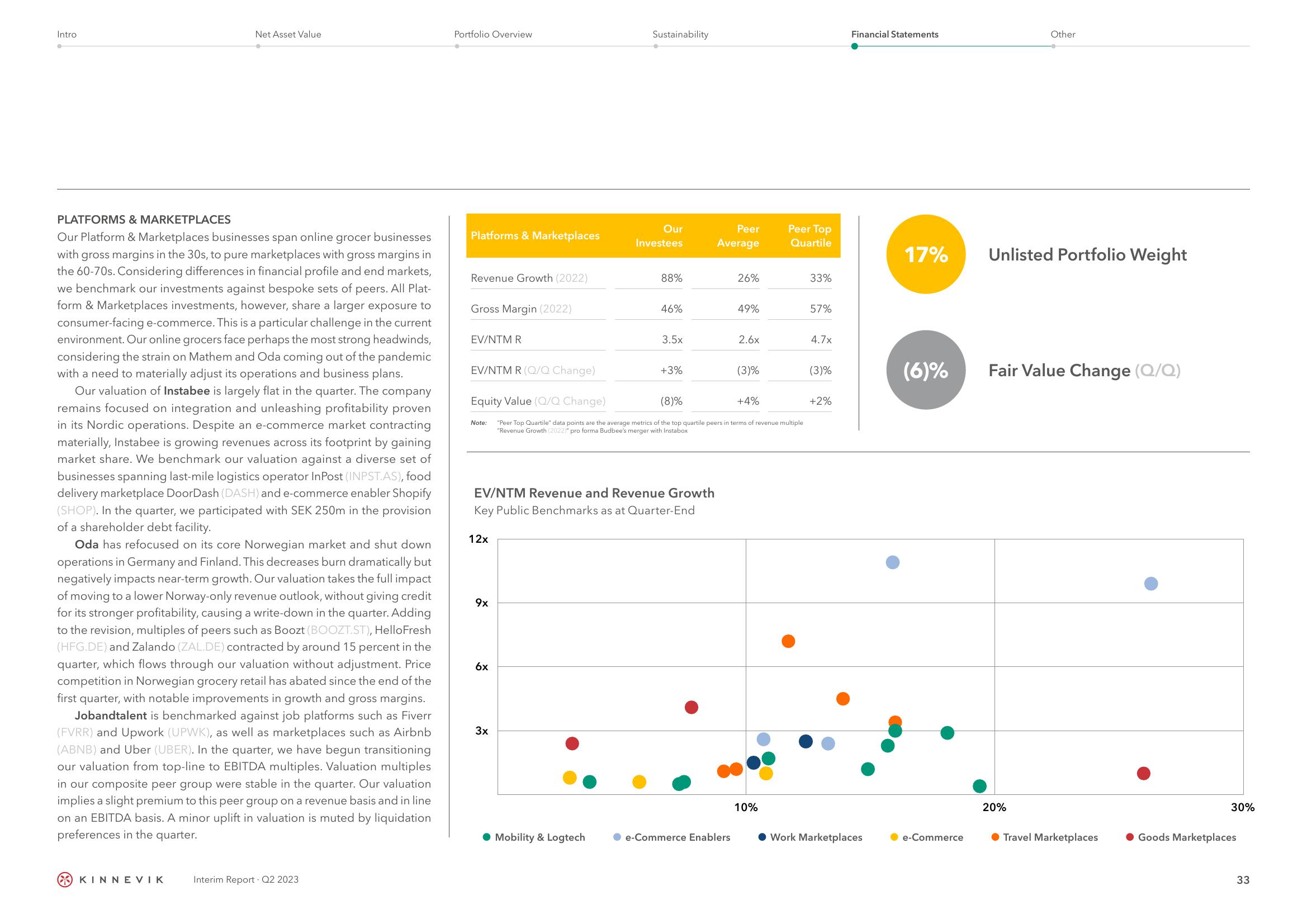Click the yellow 17% circle badge

click(926, 254)
